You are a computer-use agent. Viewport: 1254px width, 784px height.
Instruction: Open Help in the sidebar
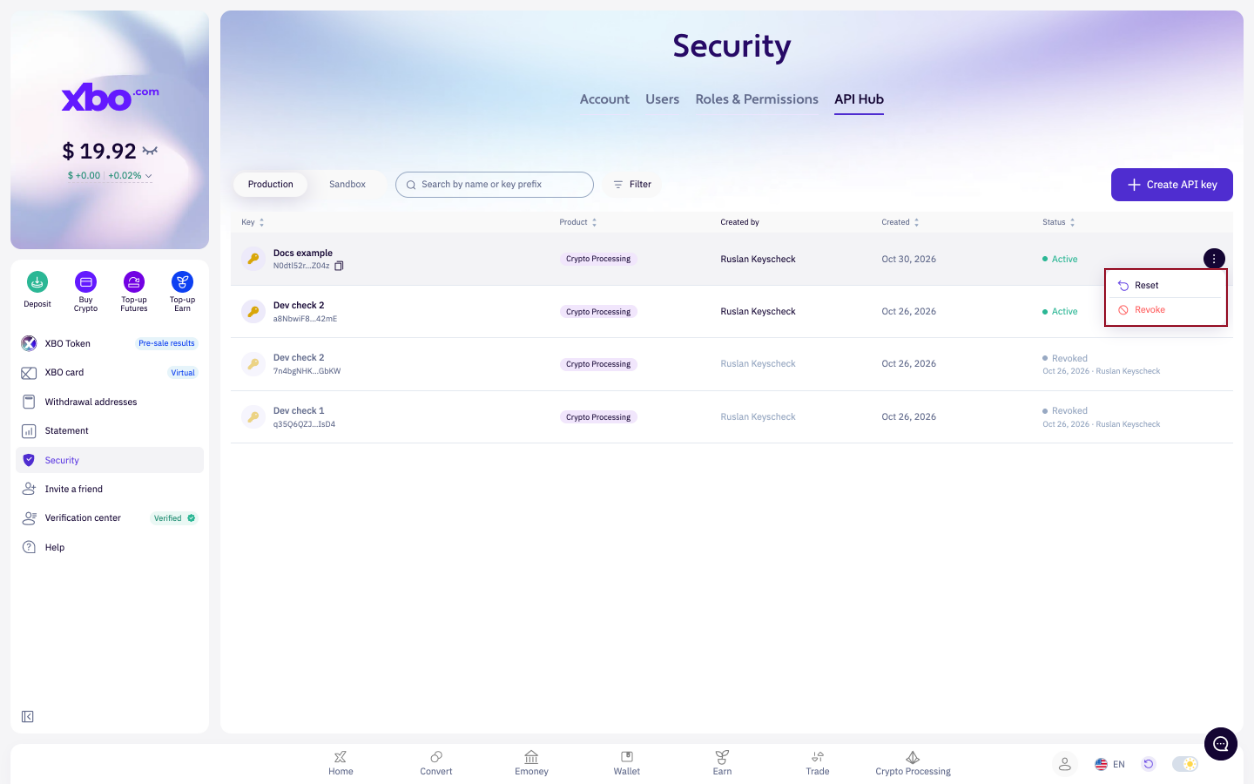(110, 548)
